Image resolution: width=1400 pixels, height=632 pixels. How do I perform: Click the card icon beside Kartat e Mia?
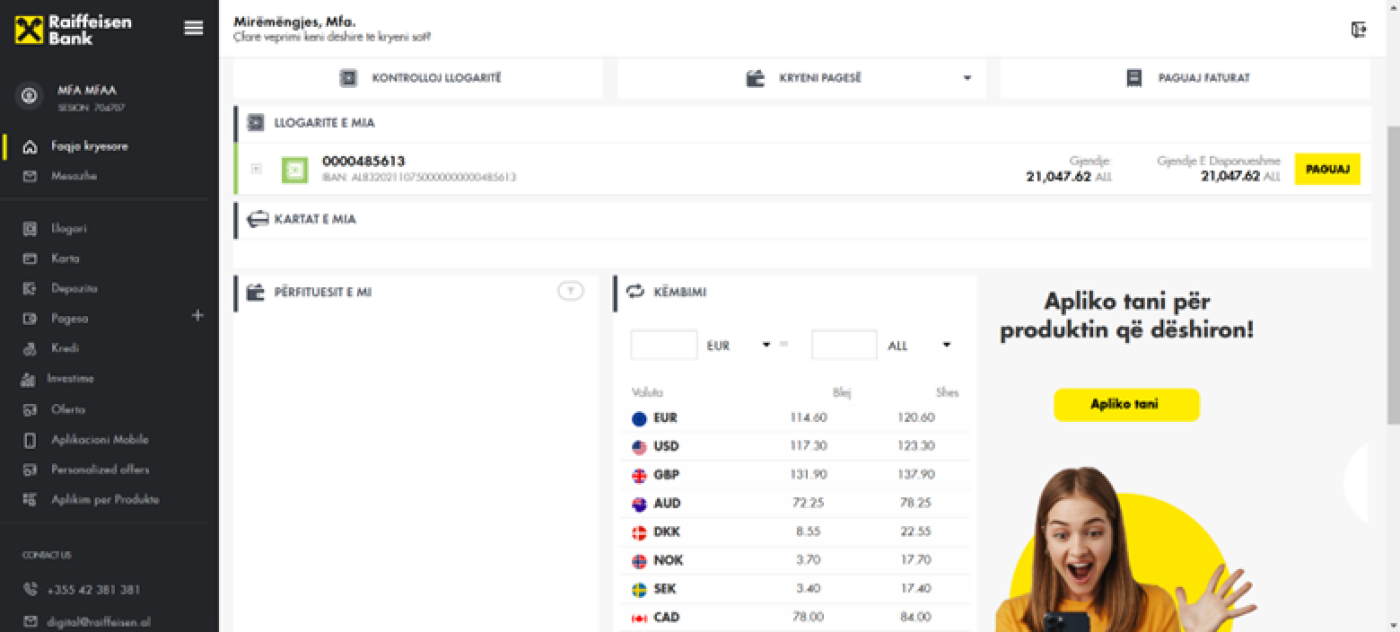pos(258,219)
